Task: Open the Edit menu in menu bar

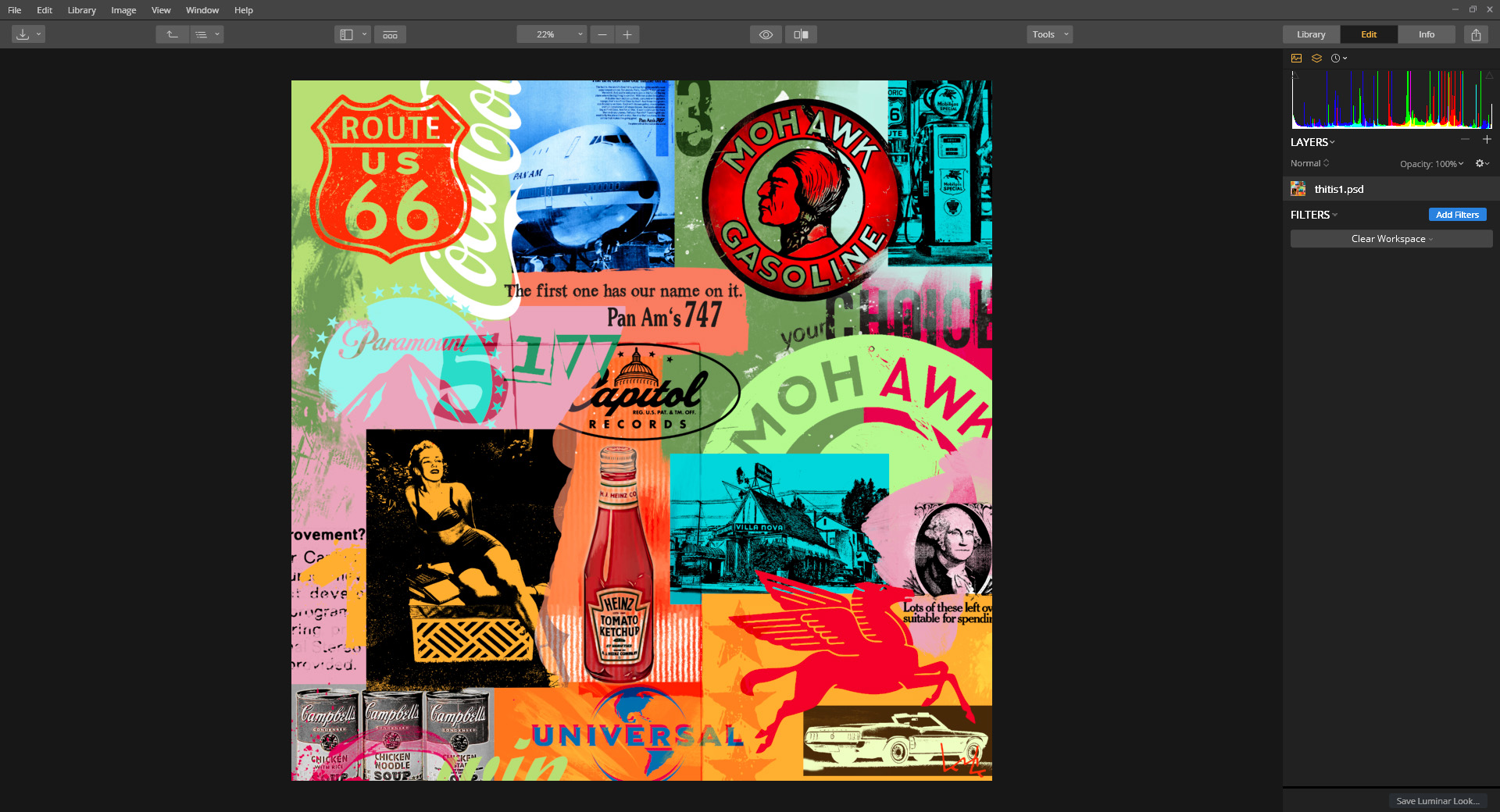Action: point(45,10)
